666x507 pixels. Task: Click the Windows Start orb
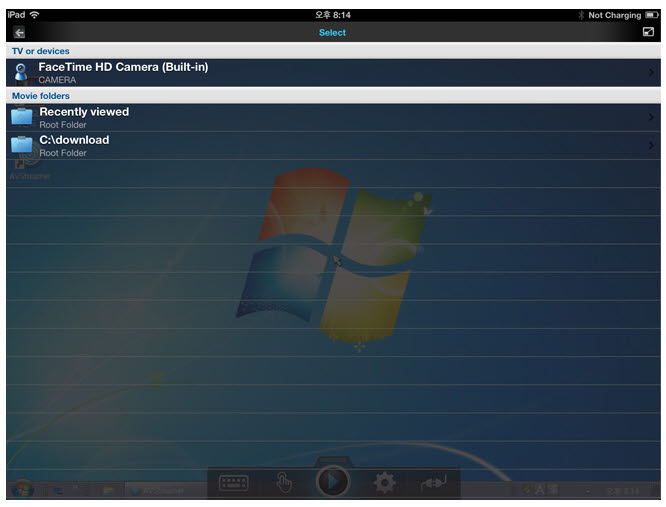click(23, 490)
